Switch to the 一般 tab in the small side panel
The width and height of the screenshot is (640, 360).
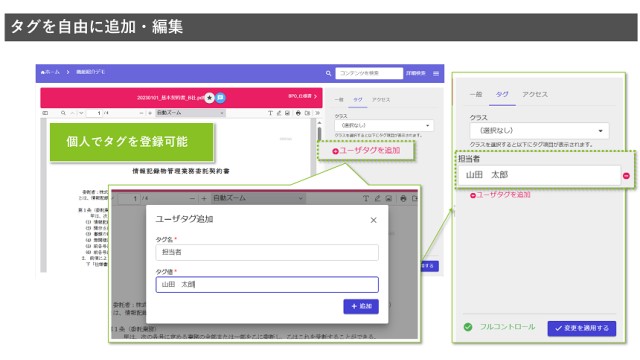click(339, 100)
